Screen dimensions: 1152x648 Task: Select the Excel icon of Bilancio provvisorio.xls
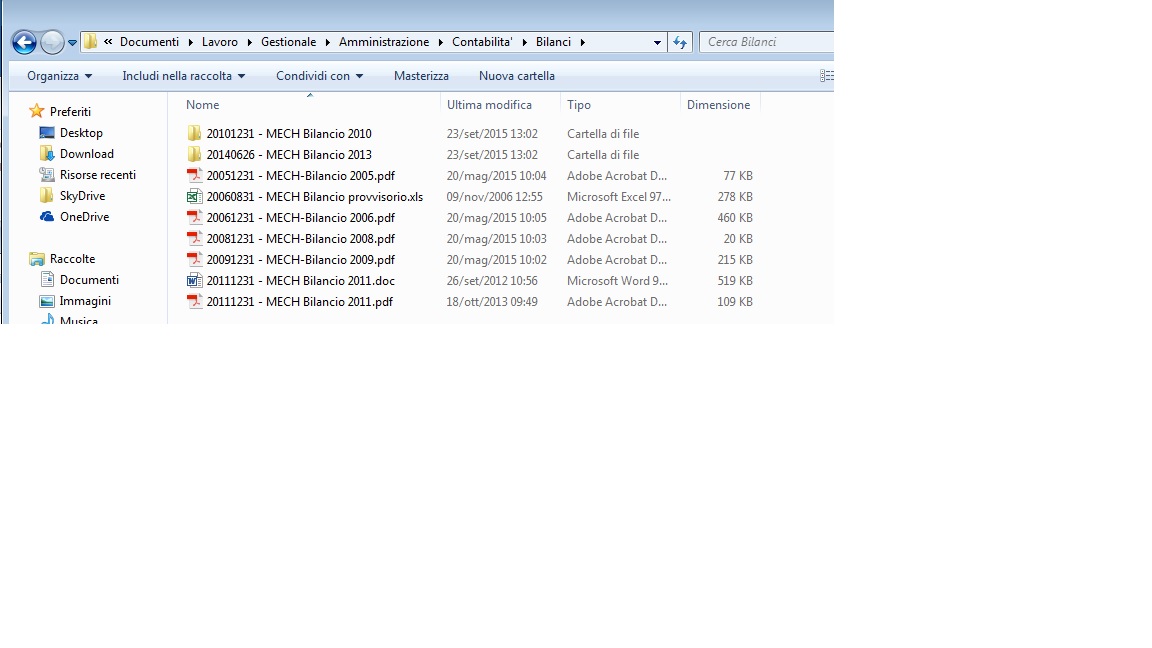[x=195, y=197]
